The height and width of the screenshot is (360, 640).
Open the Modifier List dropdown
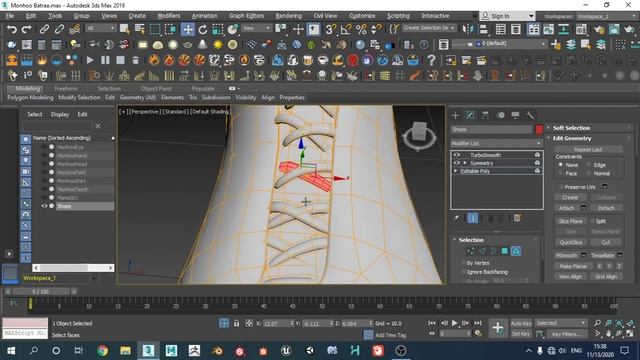[x=496, y=143]
